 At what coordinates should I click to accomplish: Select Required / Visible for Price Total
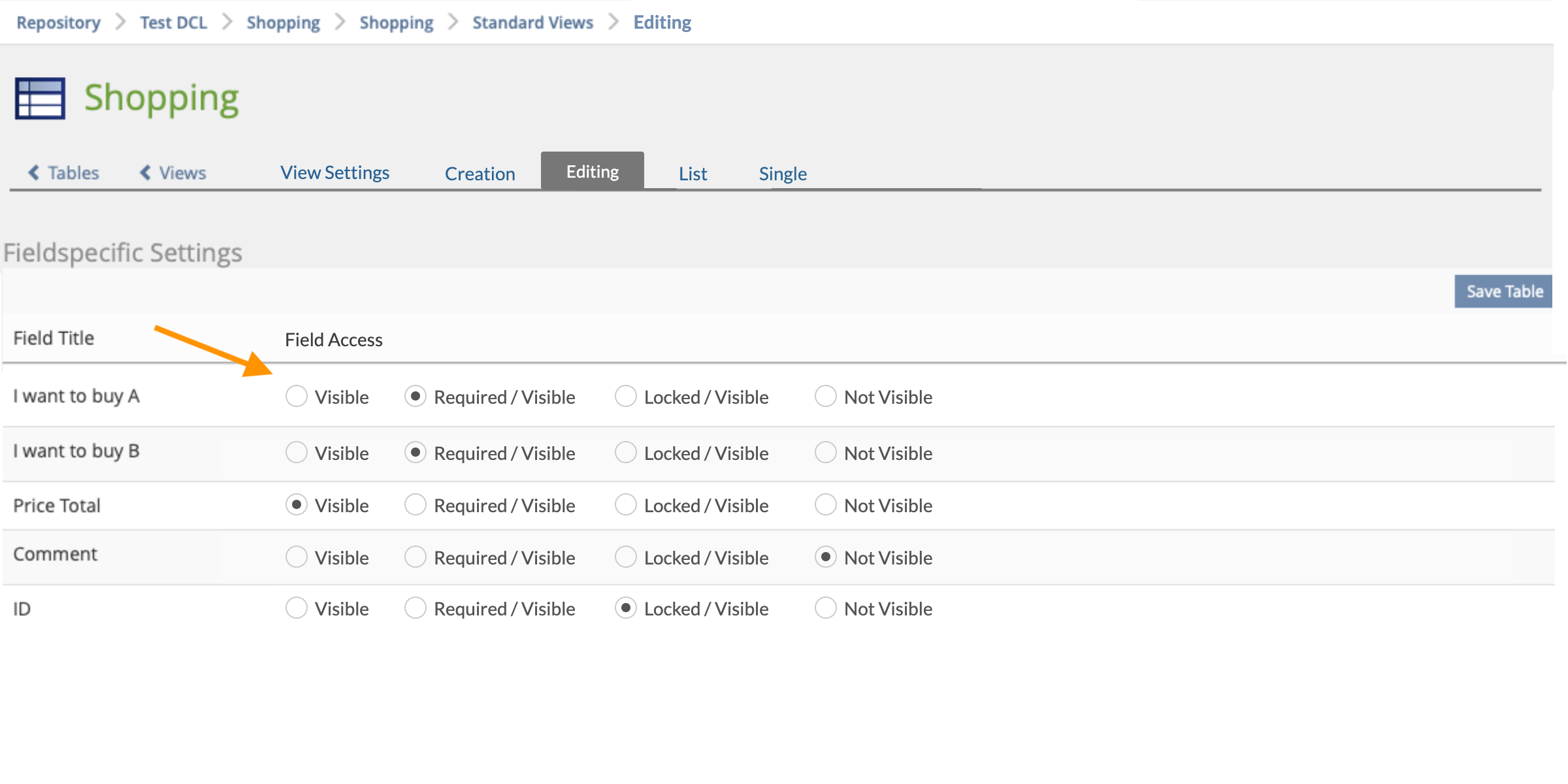click(416, 504)
